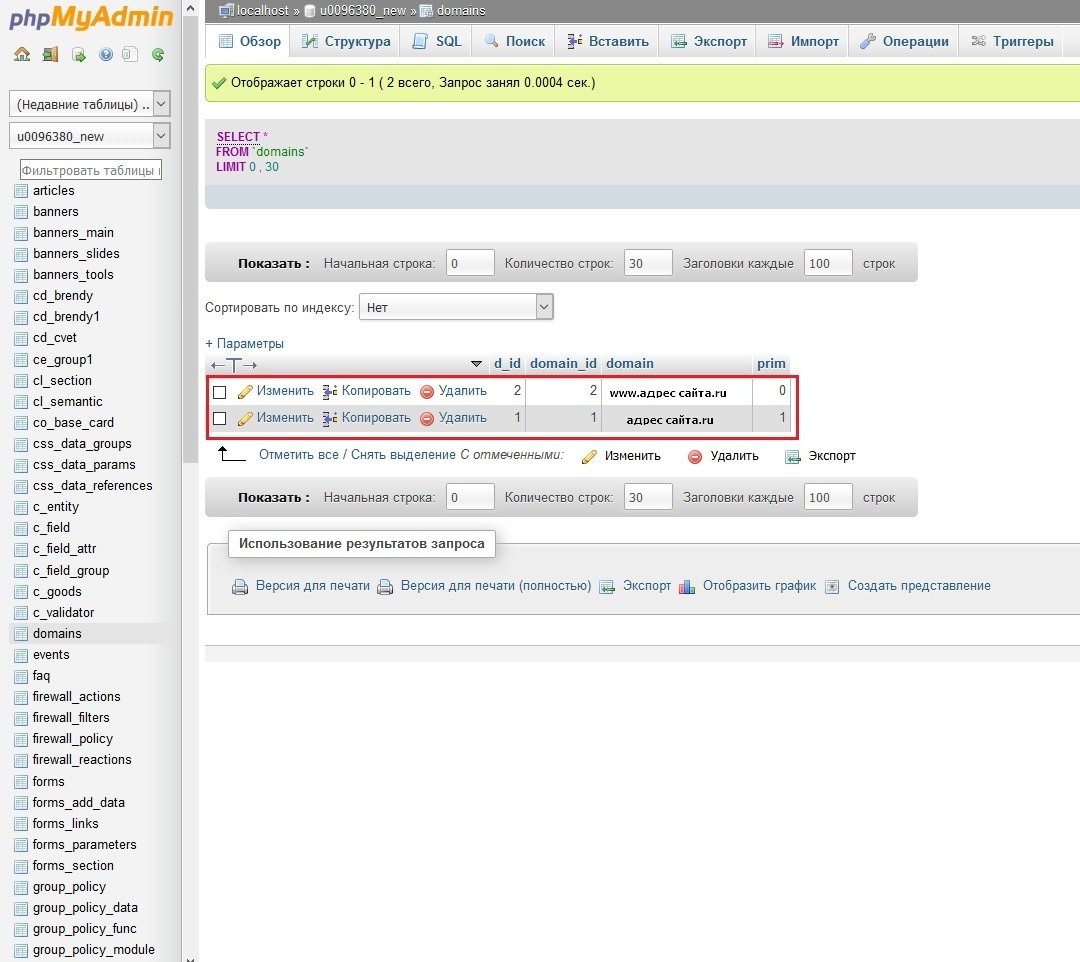Open phpMyAdmin documentation help icon

tap(106, 55)
